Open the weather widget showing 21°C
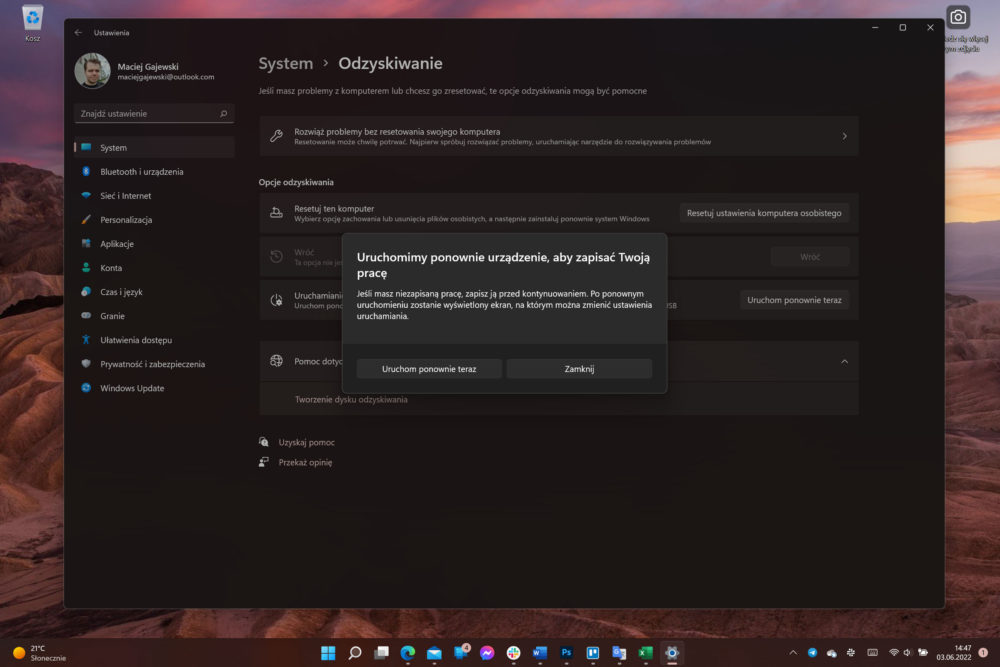1000x667 pixels. 40,653
